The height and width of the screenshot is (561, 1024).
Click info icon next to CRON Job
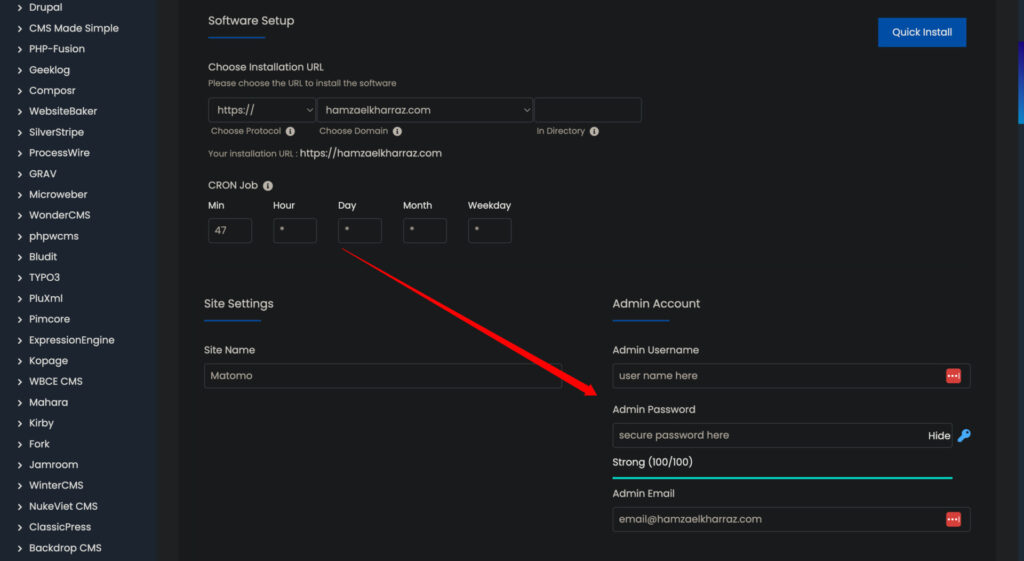268,185
